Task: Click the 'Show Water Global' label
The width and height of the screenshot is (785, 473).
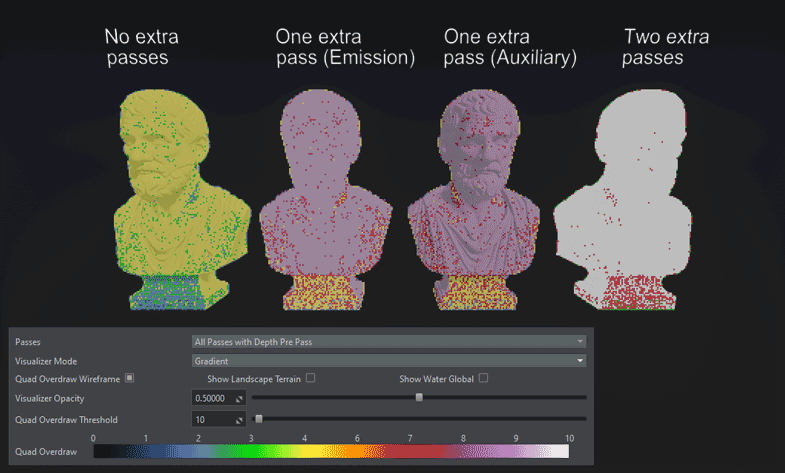Action: [x=436, y=379]
